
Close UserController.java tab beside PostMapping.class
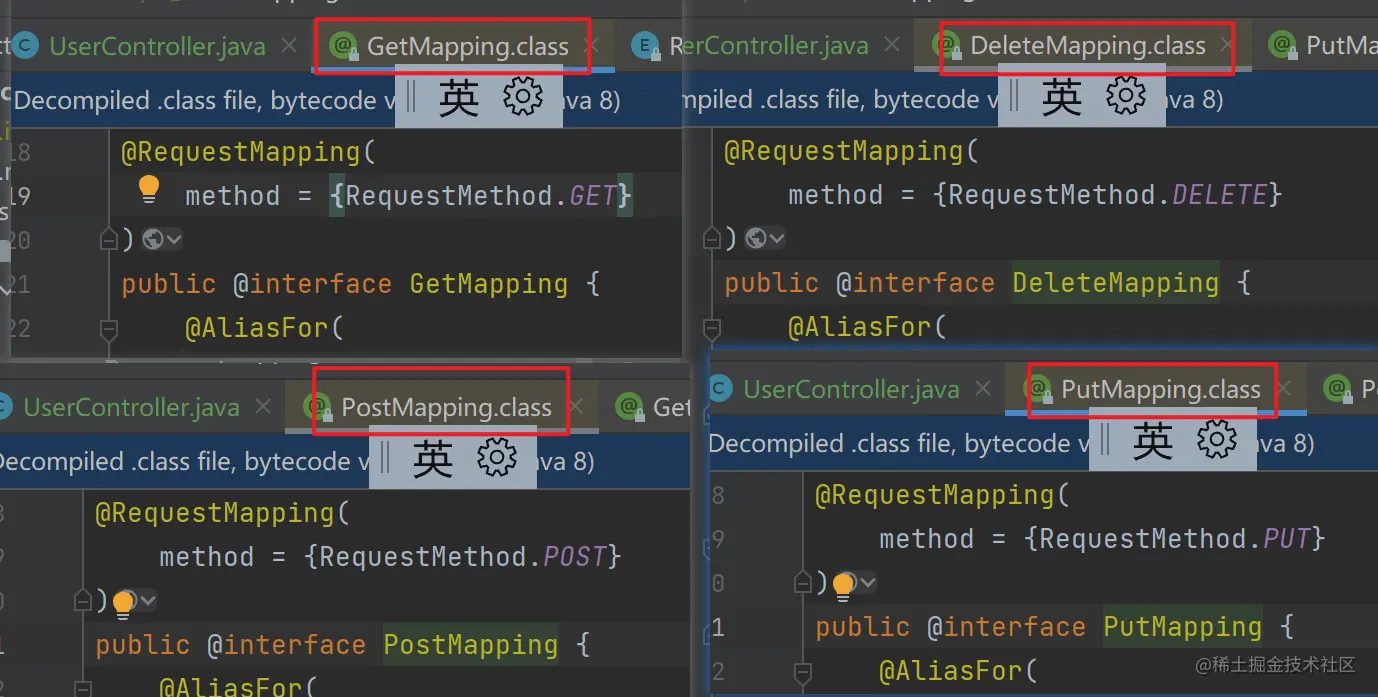coord(263,407)
